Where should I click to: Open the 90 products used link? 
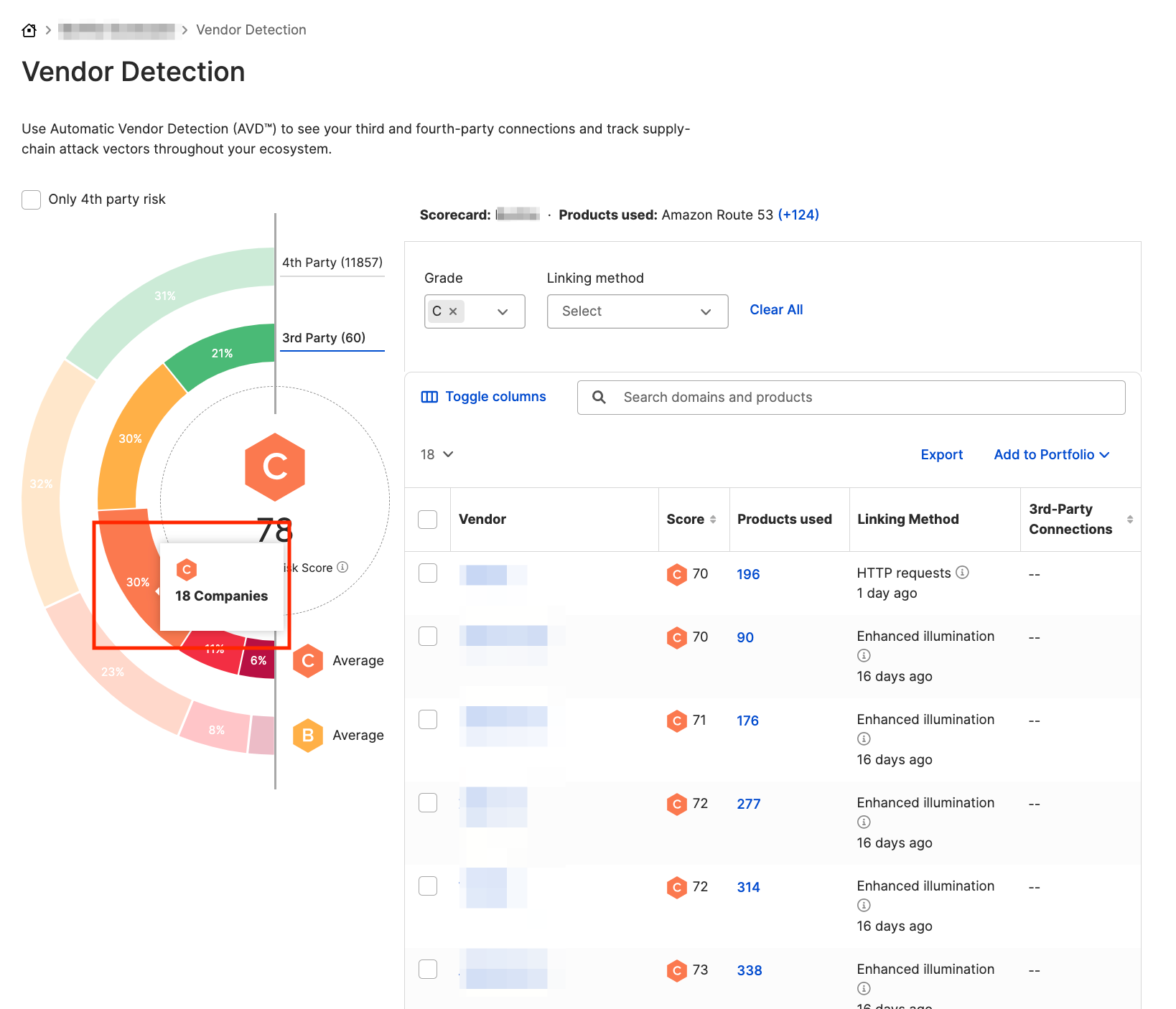745,637
